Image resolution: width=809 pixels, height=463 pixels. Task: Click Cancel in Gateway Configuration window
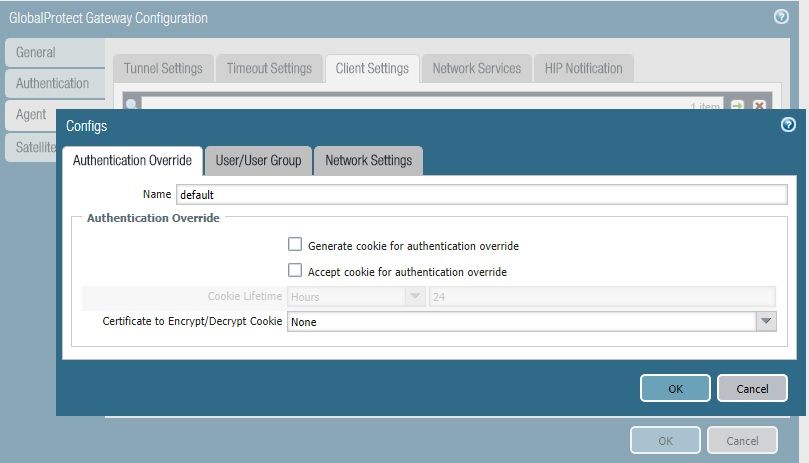pyautogui.click(x=742, y=440)
